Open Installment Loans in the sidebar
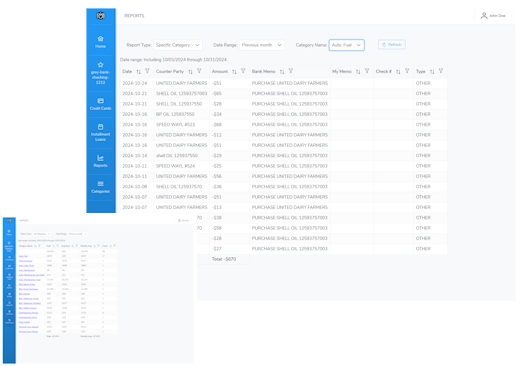 click(x=101, y=132)
